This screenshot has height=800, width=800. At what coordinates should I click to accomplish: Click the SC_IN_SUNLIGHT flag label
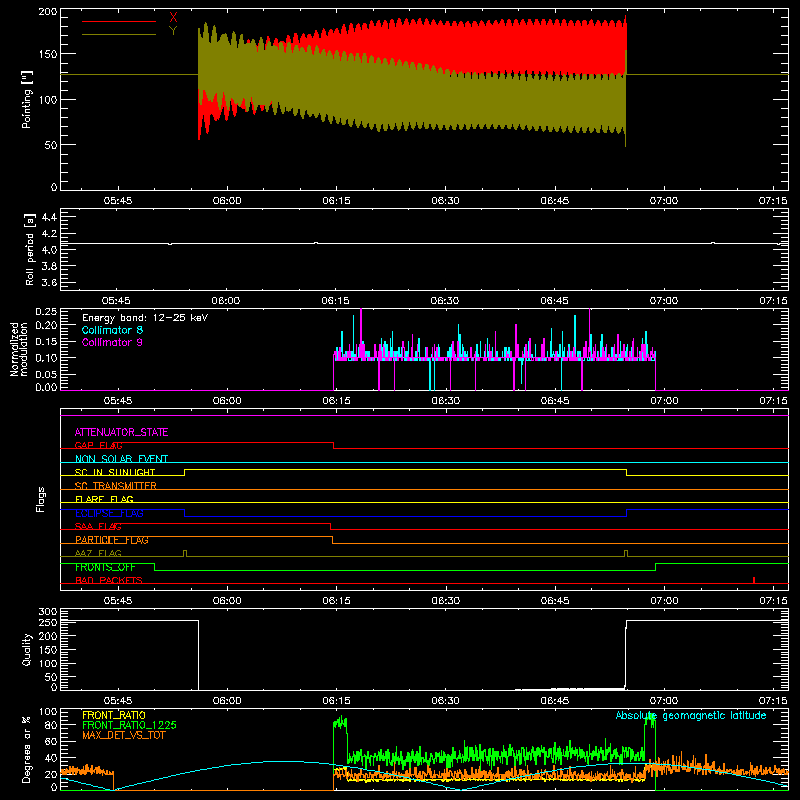click(115, 472)
